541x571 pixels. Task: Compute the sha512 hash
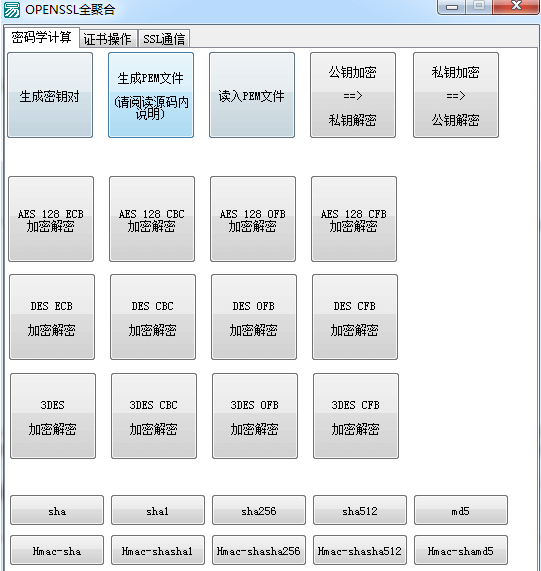click(360, 510)
